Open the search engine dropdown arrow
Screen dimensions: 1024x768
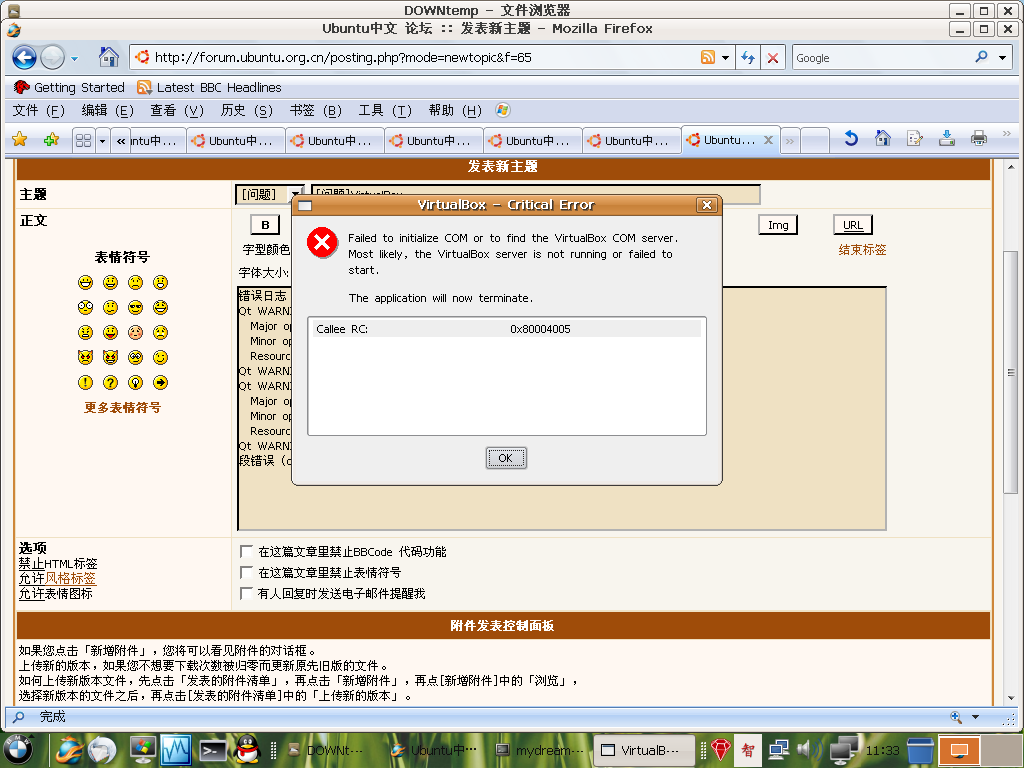(1002, 57)
